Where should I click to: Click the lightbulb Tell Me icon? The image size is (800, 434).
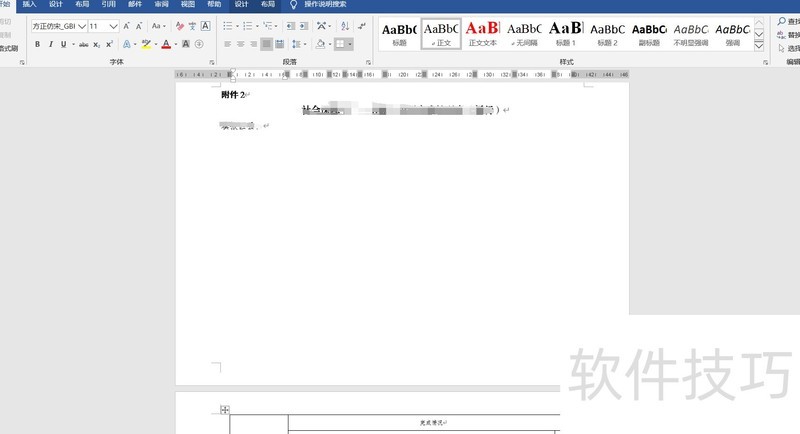coord(293,5)
